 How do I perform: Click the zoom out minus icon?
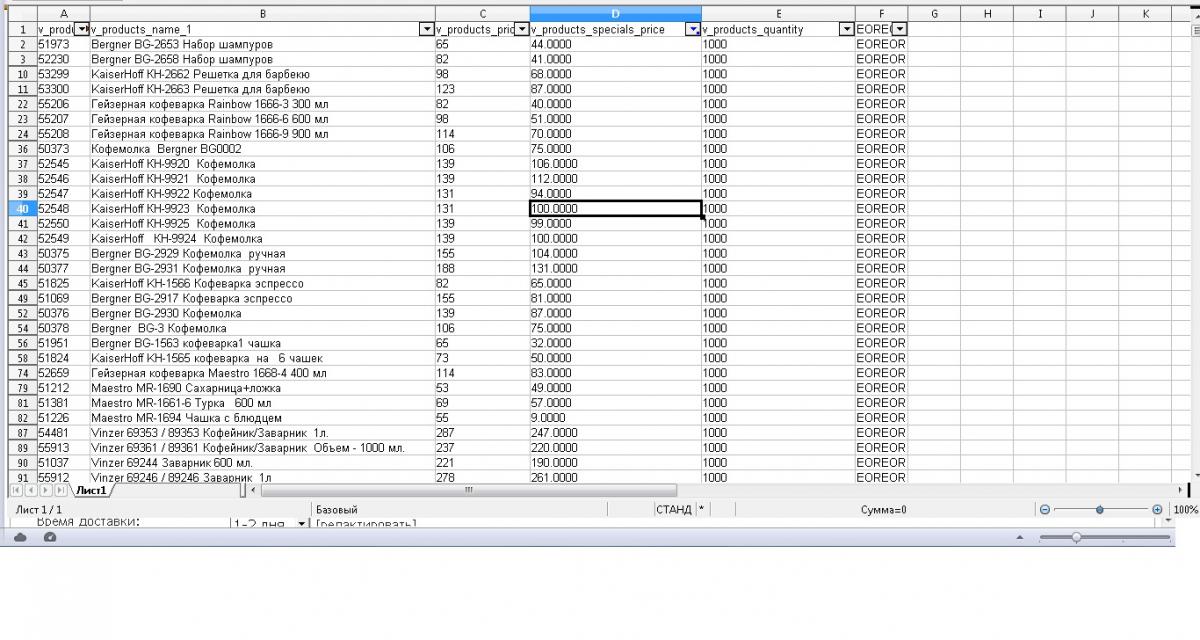[x=1044, y=510]
